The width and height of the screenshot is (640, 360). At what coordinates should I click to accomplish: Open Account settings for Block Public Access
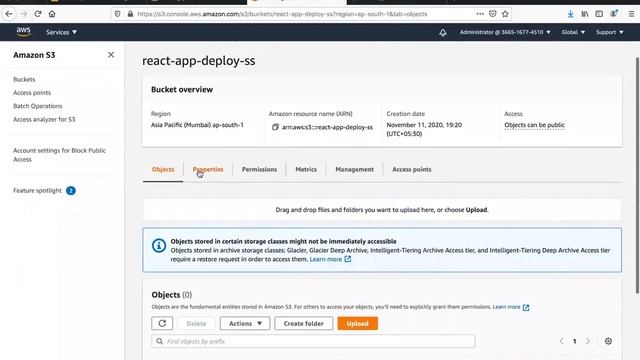tap(59, 155)
